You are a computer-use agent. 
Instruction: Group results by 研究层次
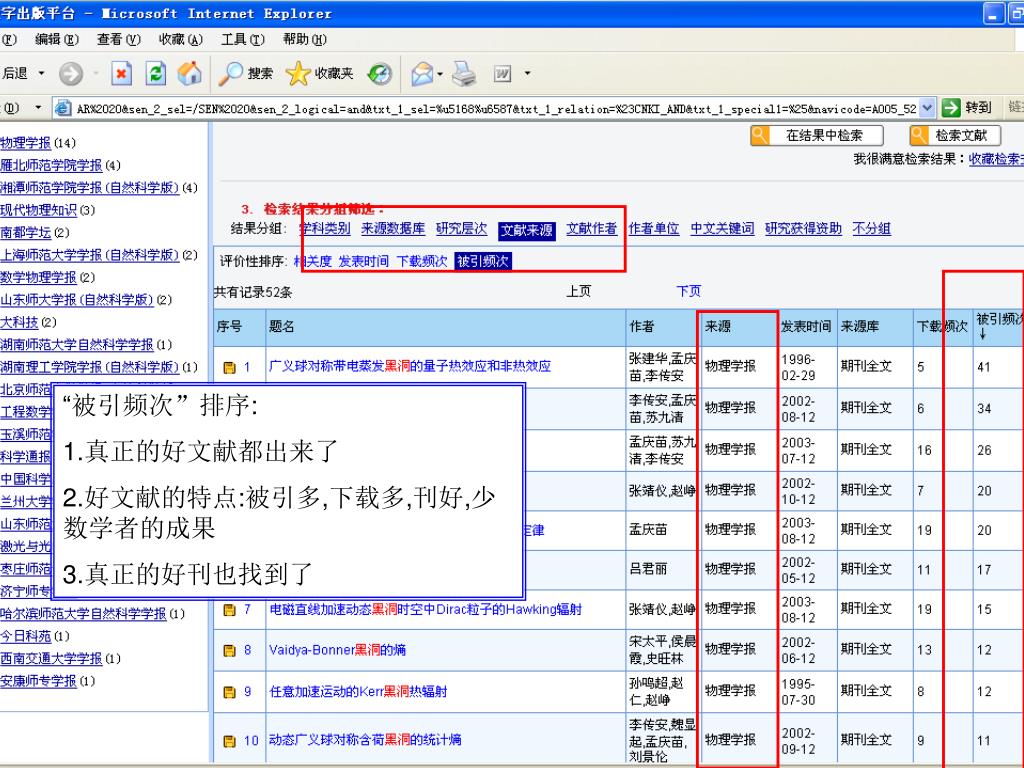coord(462,229)
